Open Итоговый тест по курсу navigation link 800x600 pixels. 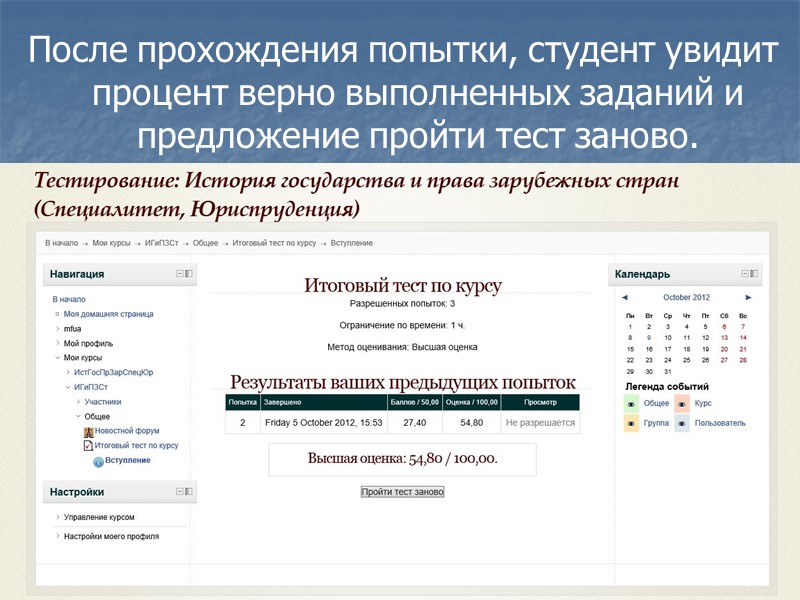tap(136, 445)
